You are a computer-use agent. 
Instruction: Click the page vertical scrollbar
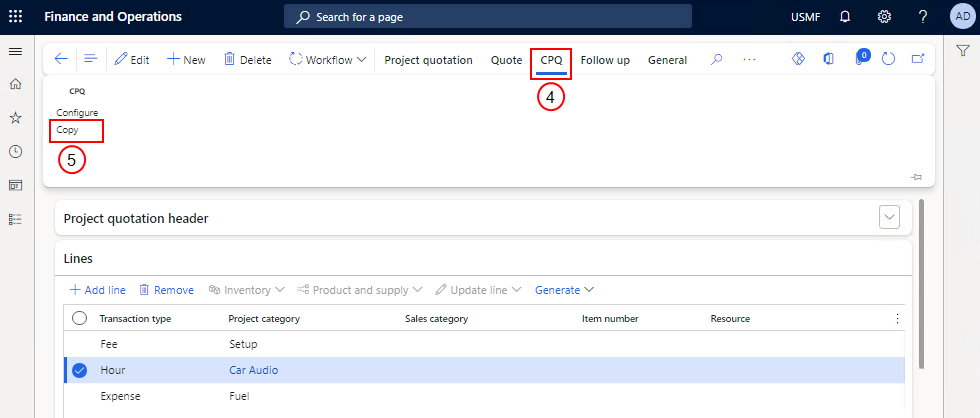[921, 284]
